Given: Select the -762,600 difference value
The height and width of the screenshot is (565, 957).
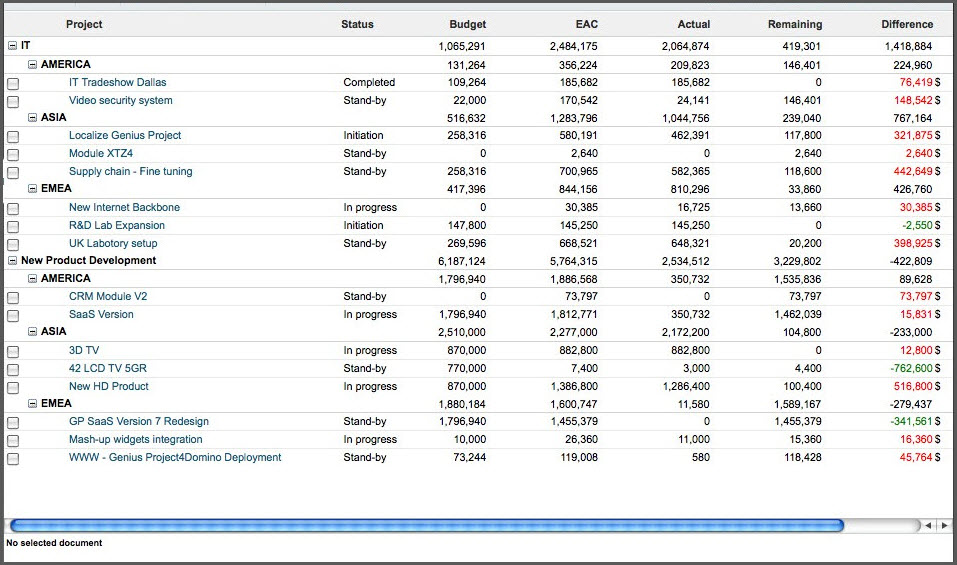Looking at the screenshot, I should (x=911, y=368).
